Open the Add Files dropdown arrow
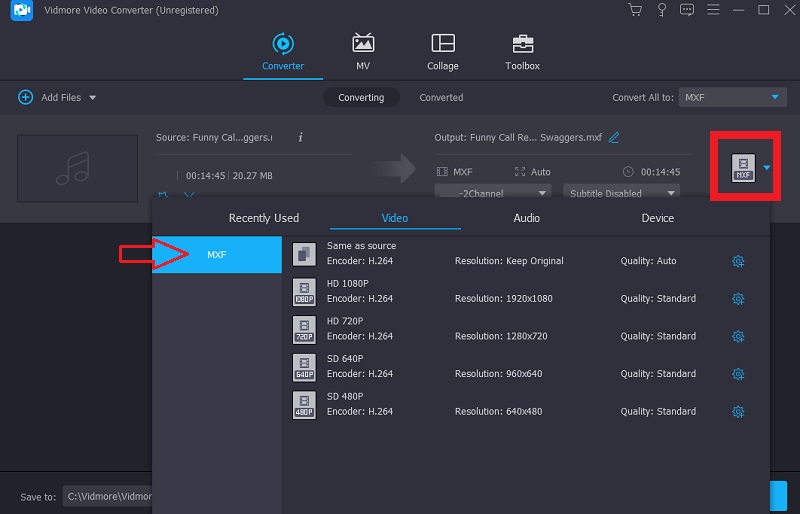Screen dimensions: 800x514 (x=93, y=98)
